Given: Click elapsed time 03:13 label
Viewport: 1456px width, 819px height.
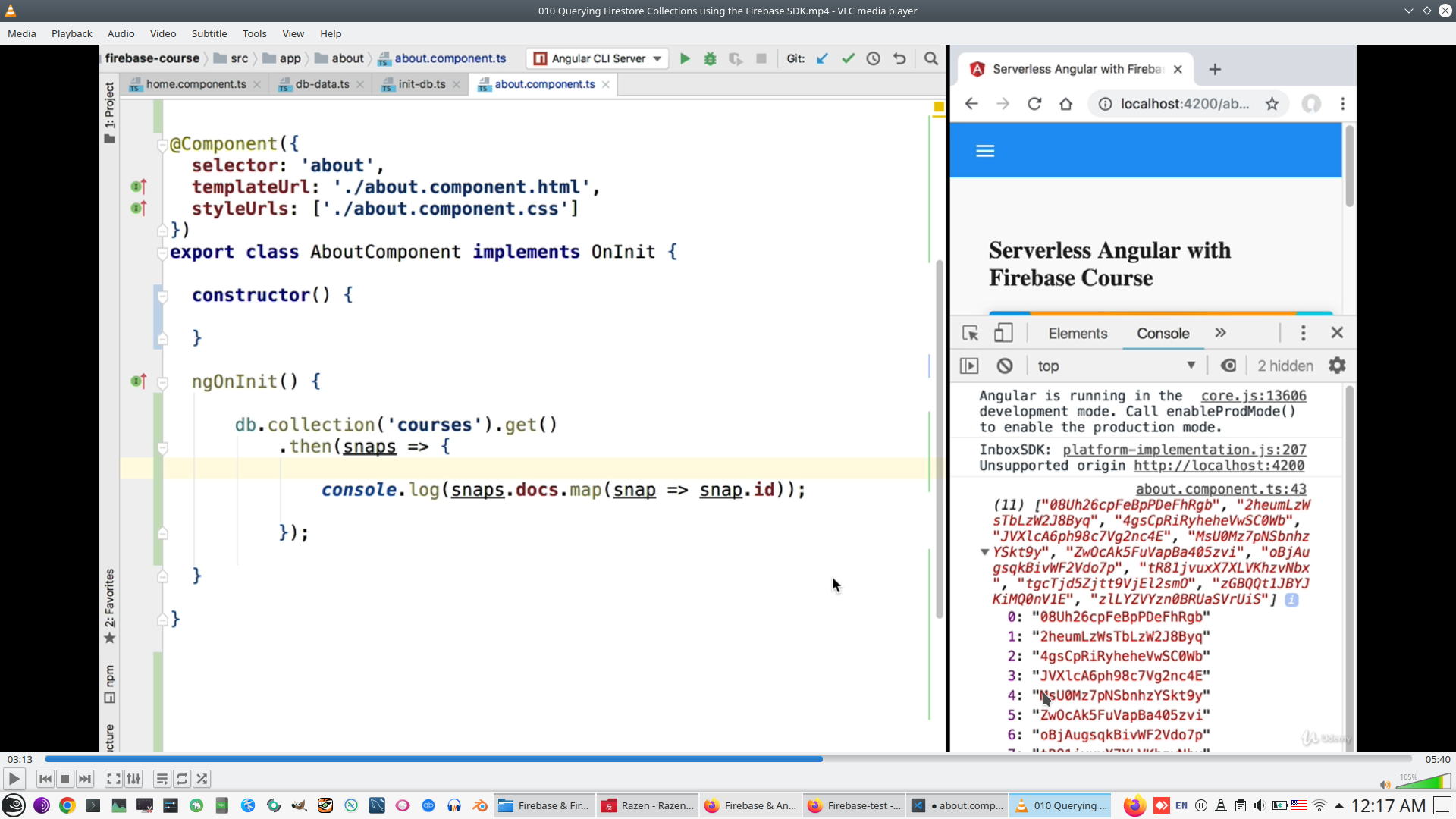Looking at the screenshot, I should point(20,759).
